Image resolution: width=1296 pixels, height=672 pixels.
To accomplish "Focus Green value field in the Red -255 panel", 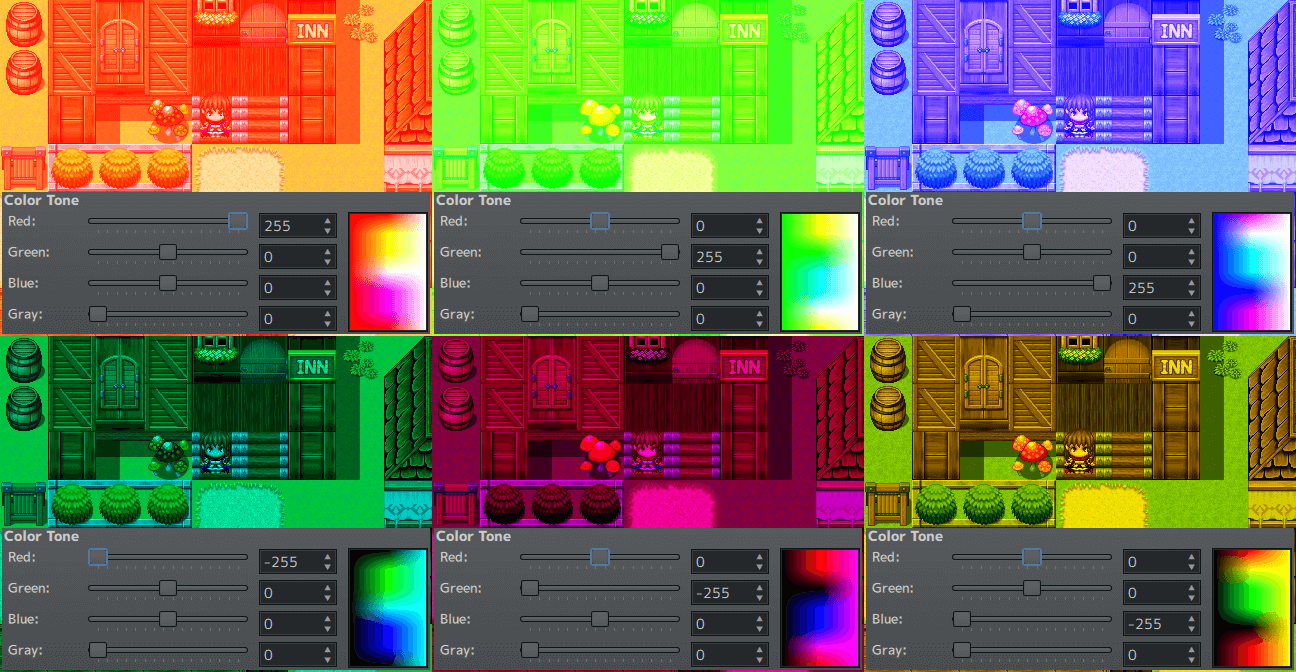I will click(x=297, y=593).
